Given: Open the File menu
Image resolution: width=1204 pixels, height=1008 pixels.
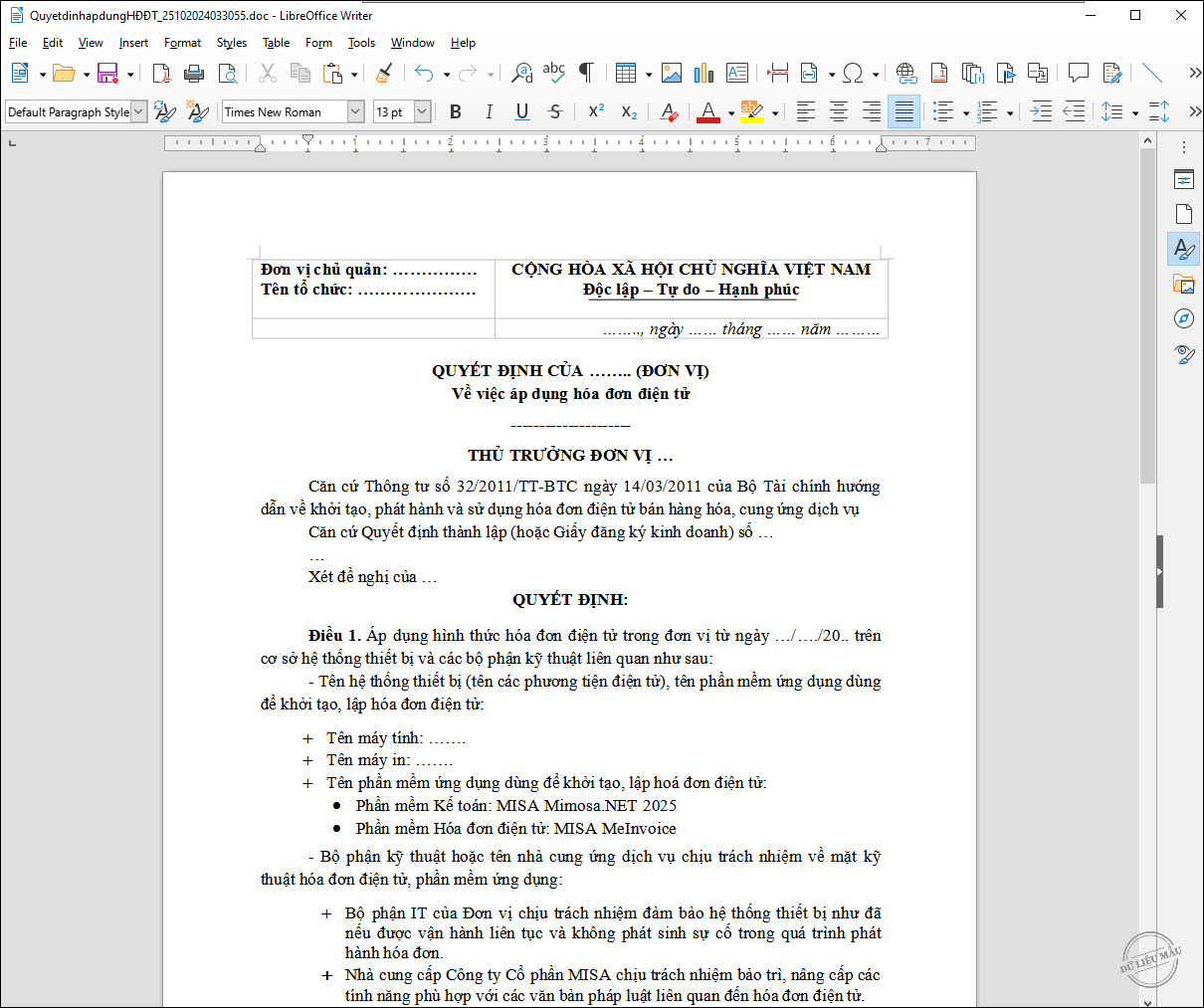Looking at the screenshot, I should (x=18, y=43).
